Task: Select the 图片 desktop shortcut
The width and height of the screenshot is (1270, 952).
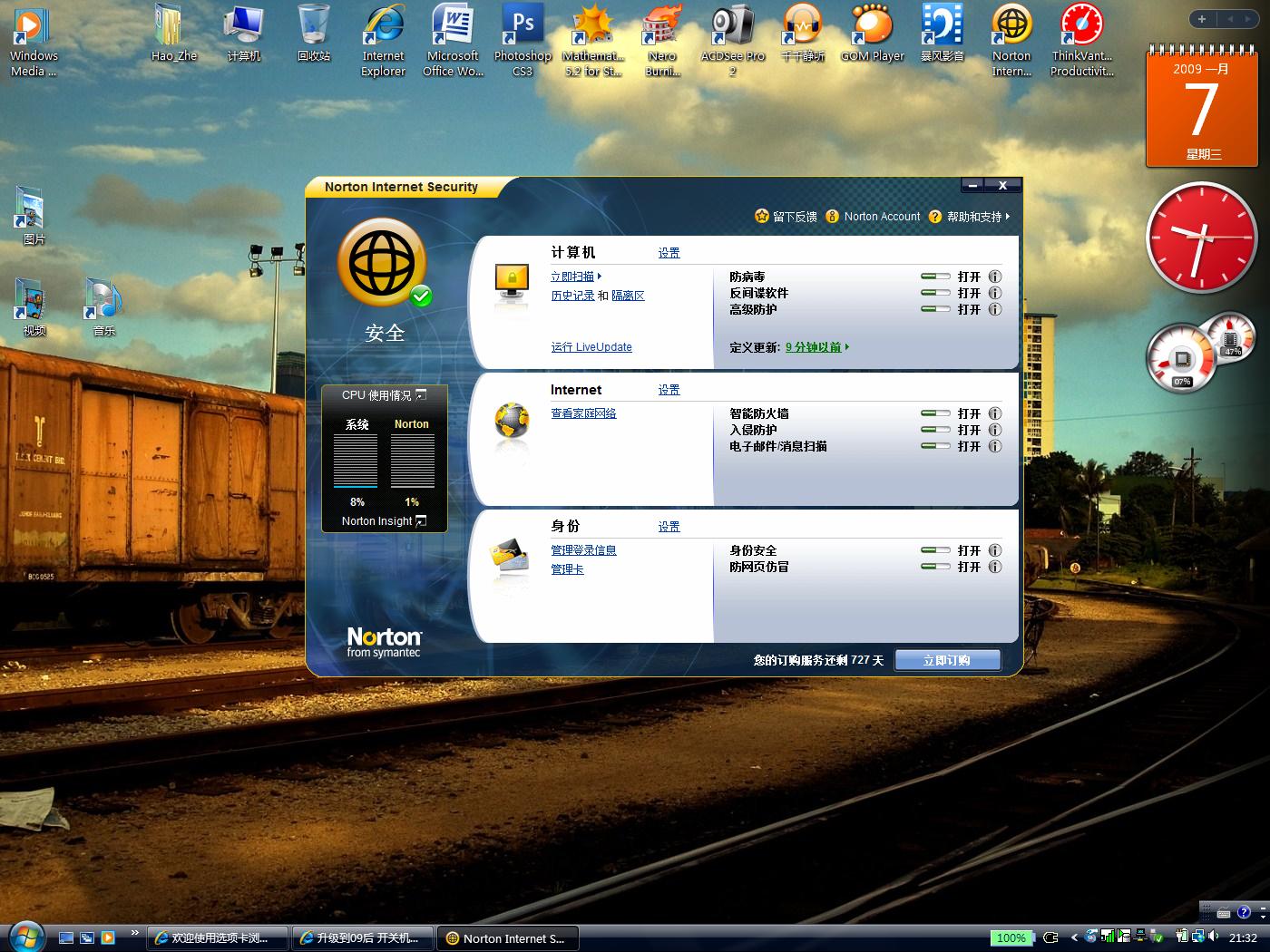Action: pyautogui.click(x=34, y=216)
